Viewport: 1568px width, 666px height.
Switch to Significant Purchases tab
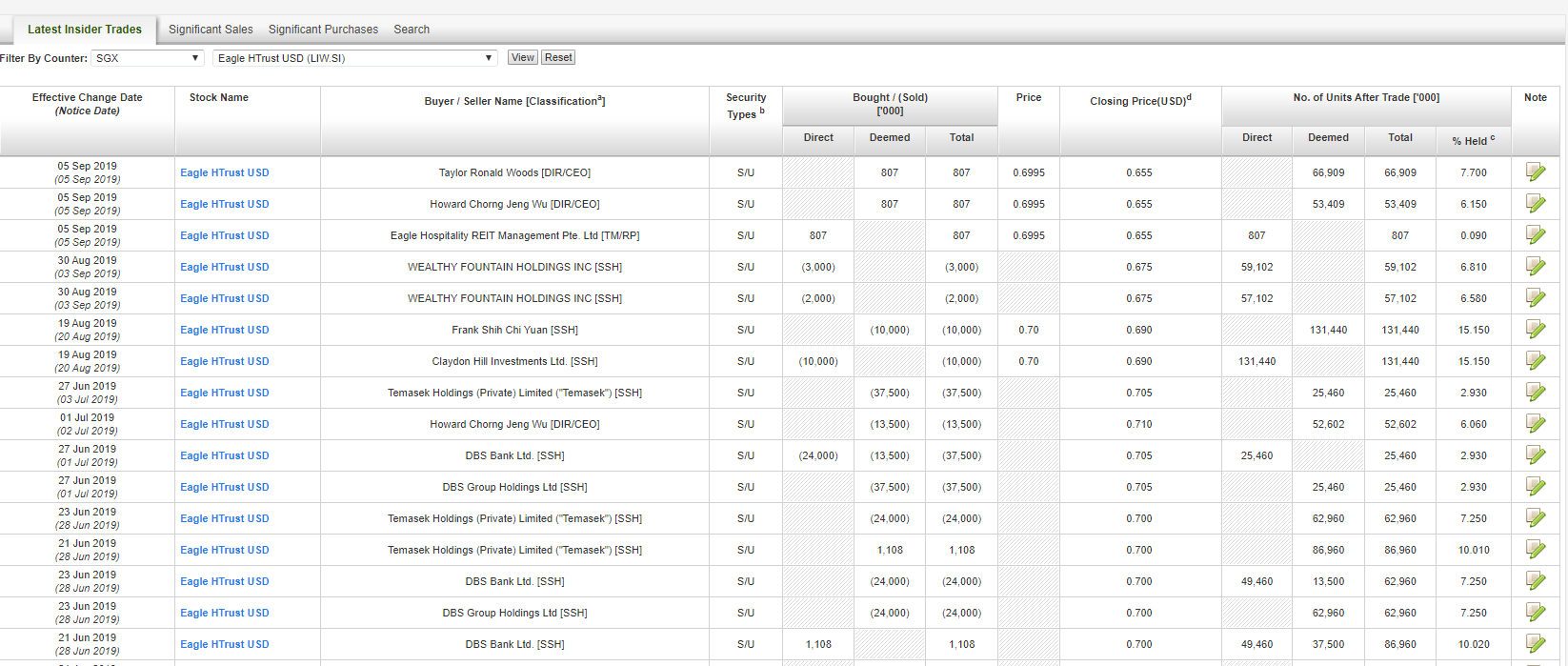[323, 30]
